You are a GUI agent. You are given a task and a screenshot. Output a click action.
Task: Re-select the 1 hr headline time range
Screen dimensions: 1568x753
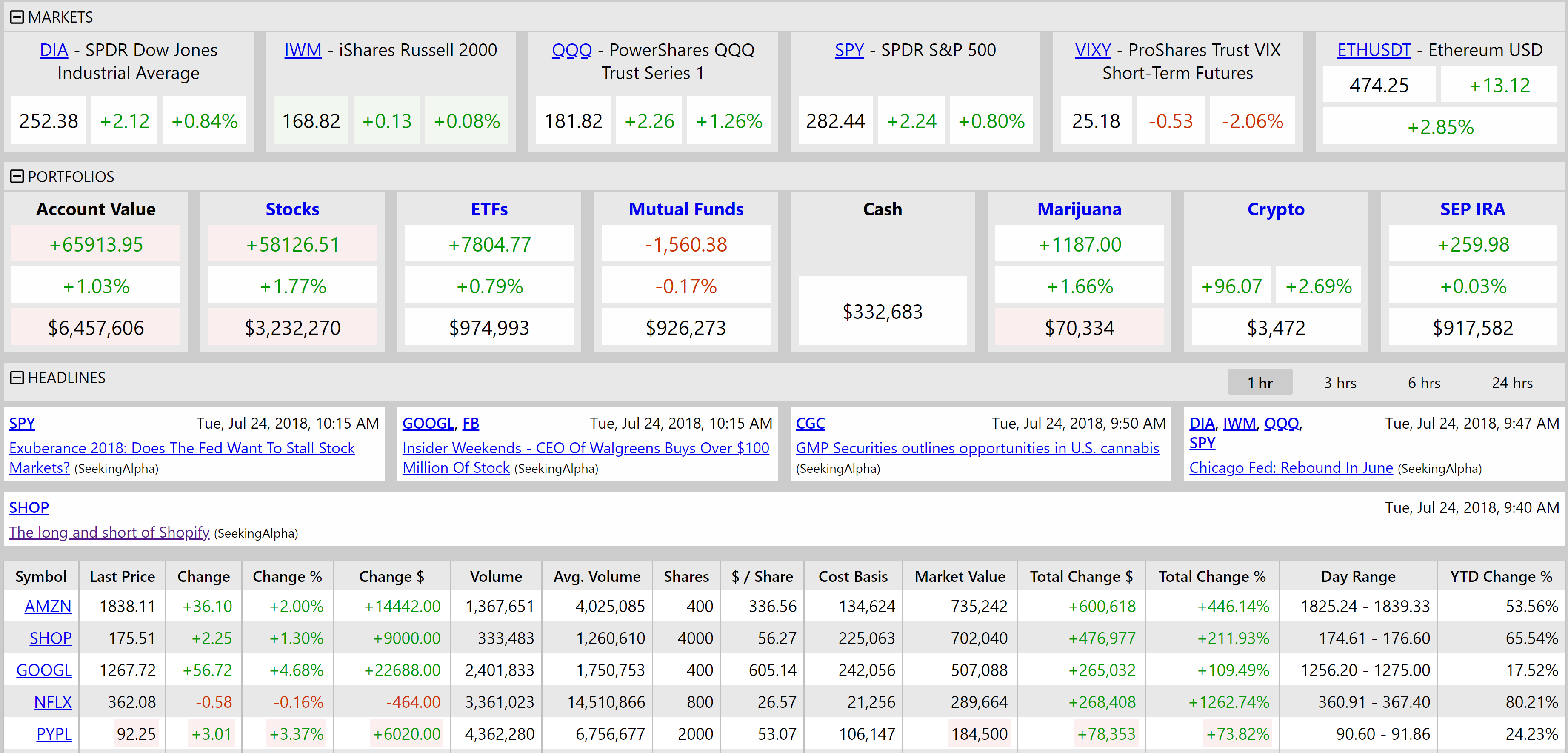[x=1260, y=382]
